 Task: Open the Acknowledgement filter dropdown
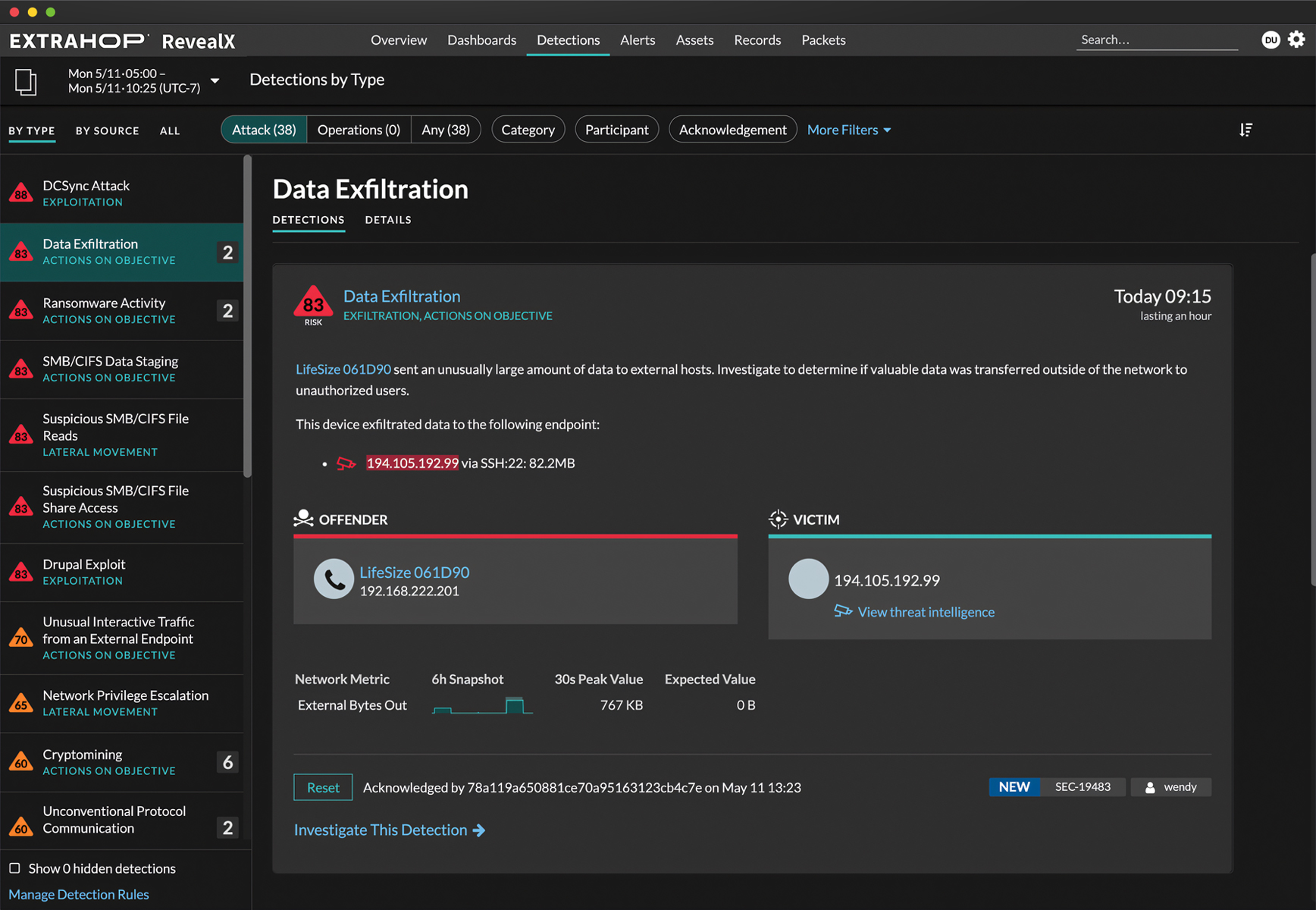tap(732, 130)
